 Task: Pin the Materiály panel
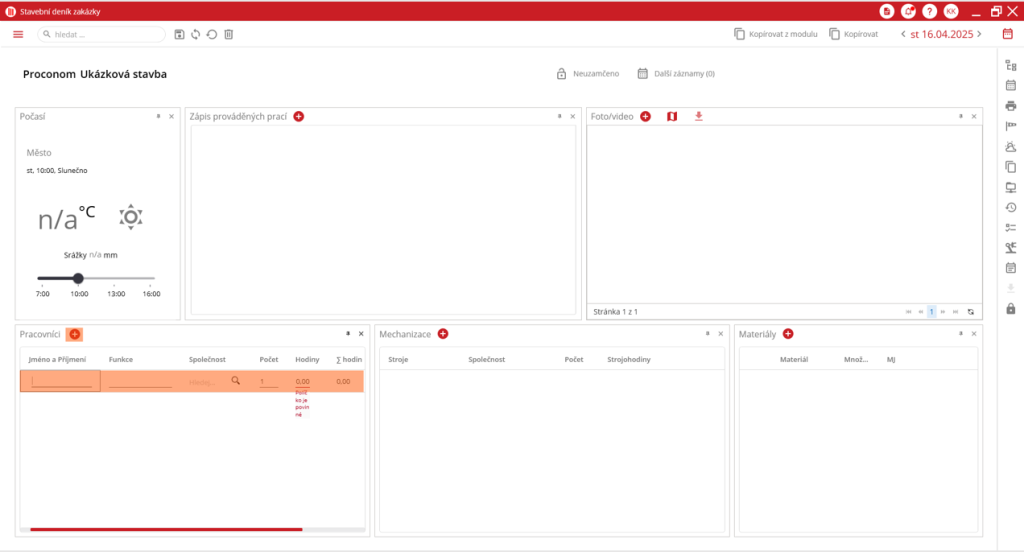959,334
